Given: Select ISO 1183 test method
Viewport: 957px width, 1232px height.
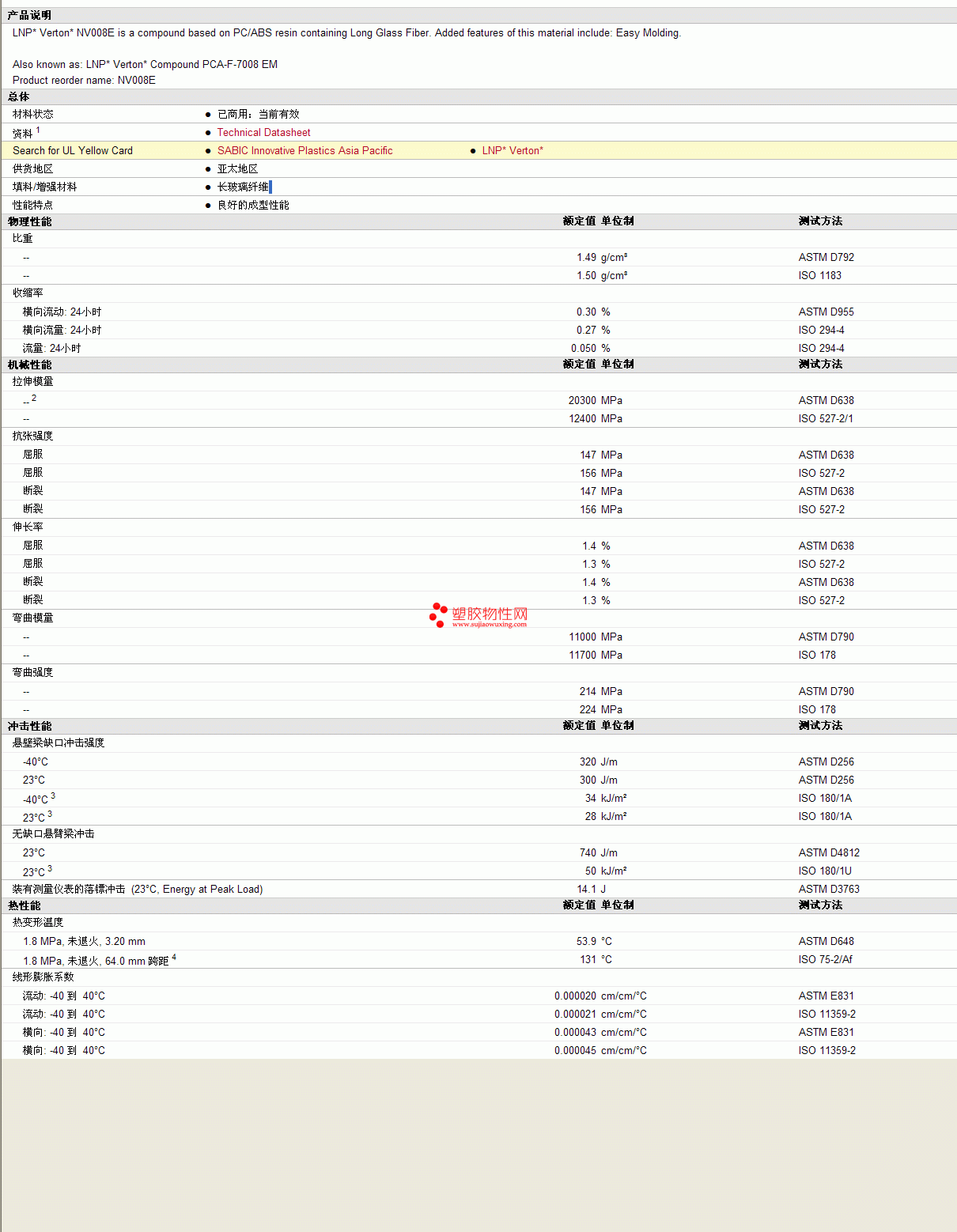Looking at the screenshot, I should (819, 275).
